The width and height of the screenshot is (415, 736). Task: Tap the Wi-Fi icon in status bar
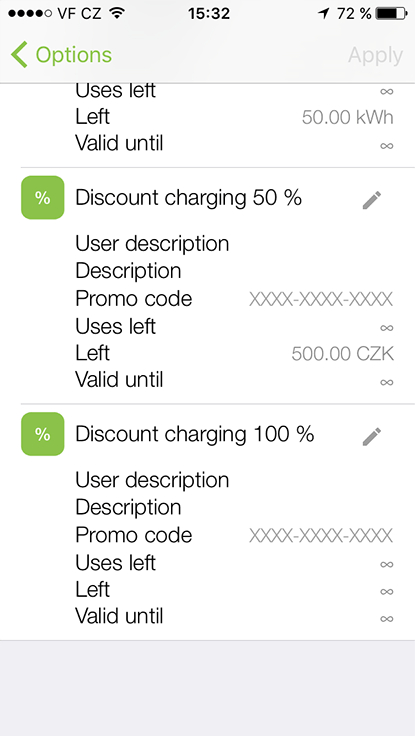click(x=117, y=13)
